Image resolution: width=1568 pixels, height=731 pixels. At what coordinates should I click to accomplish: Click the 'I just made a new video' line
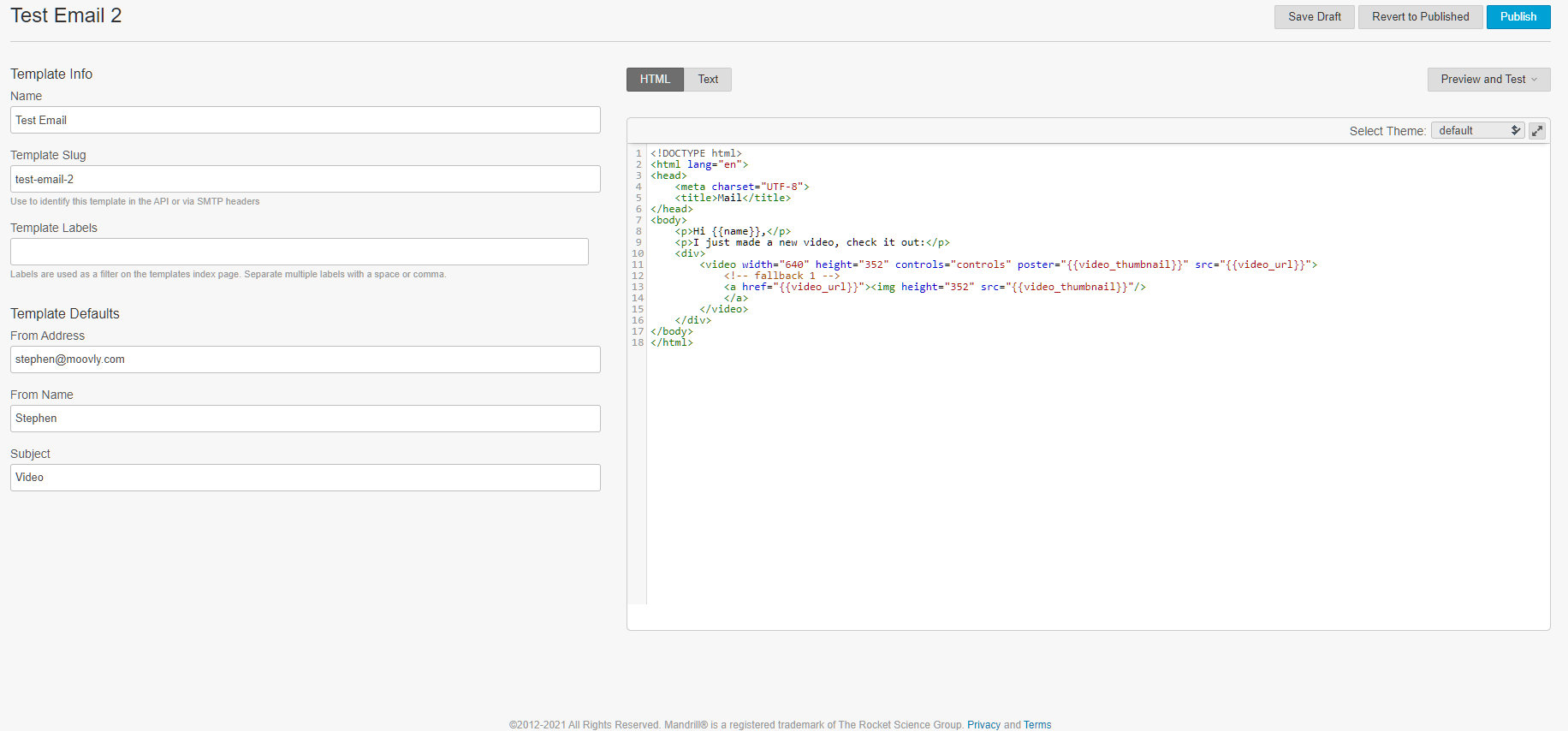812,242
